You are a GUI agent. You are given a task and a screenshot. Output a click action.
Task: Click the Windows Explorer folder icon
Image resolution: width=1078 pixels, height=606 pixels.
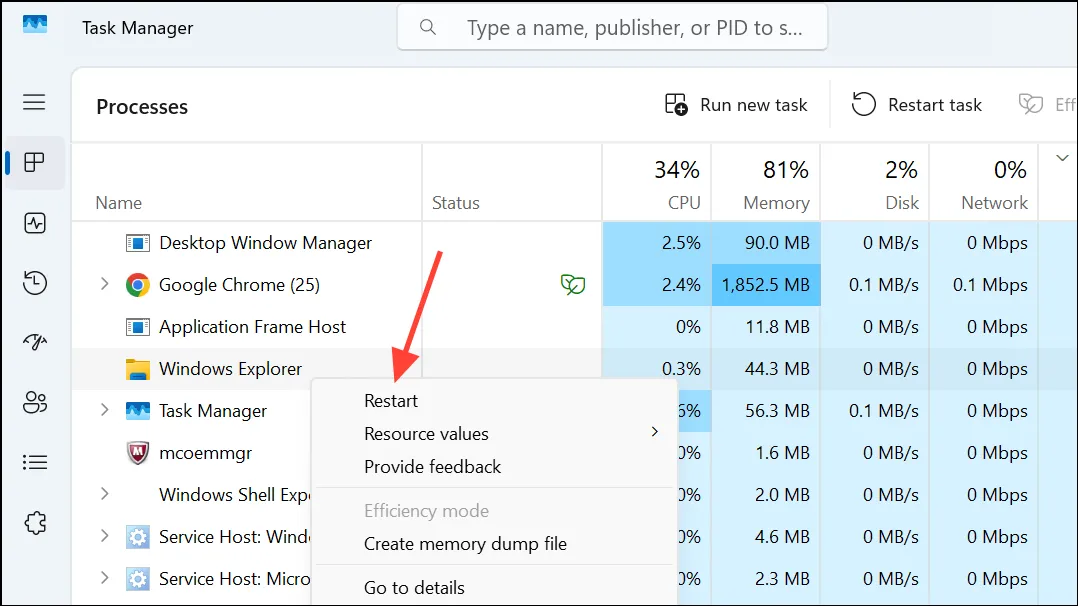point(138,369)
